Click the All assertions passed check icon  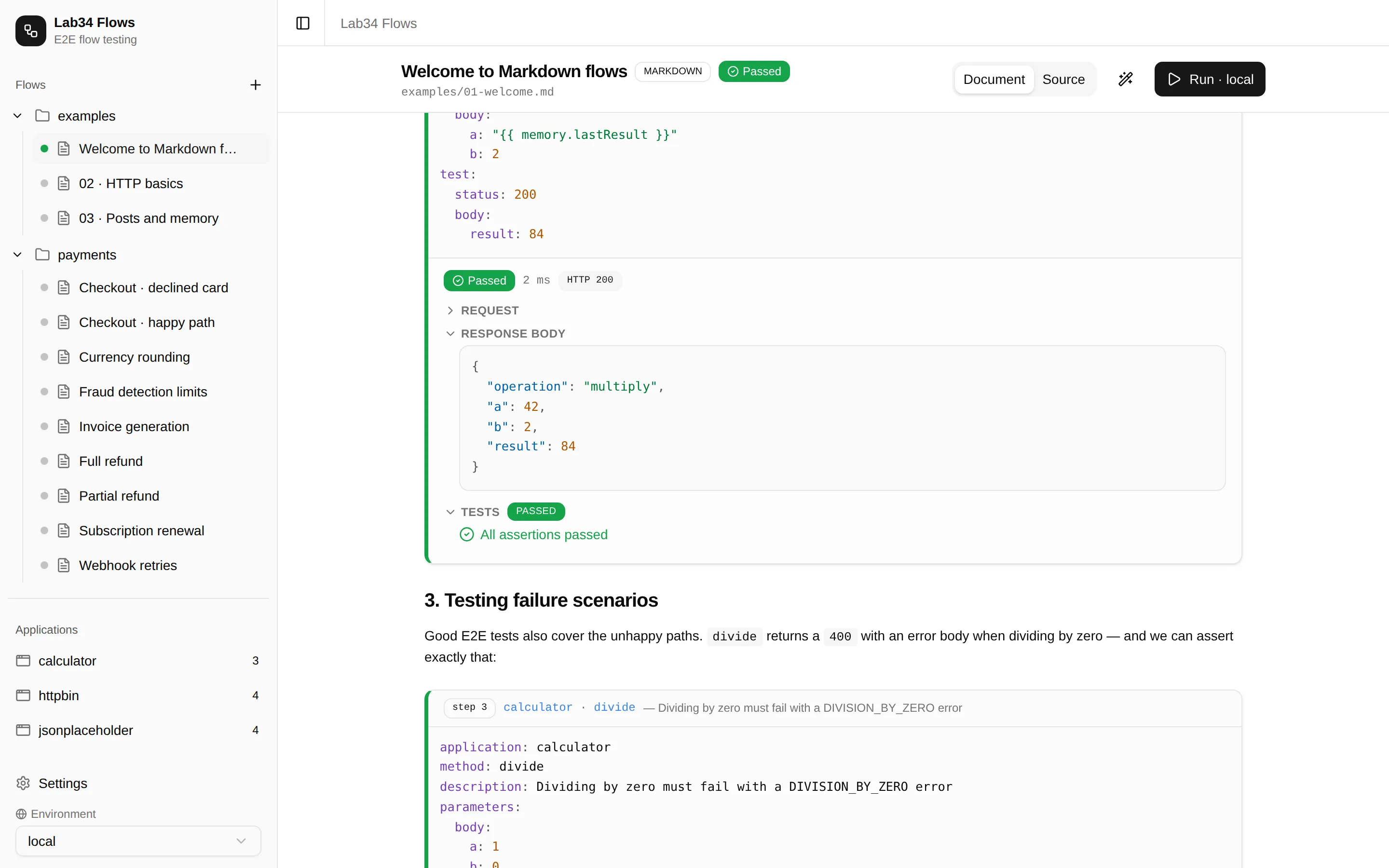click(467, 534)
